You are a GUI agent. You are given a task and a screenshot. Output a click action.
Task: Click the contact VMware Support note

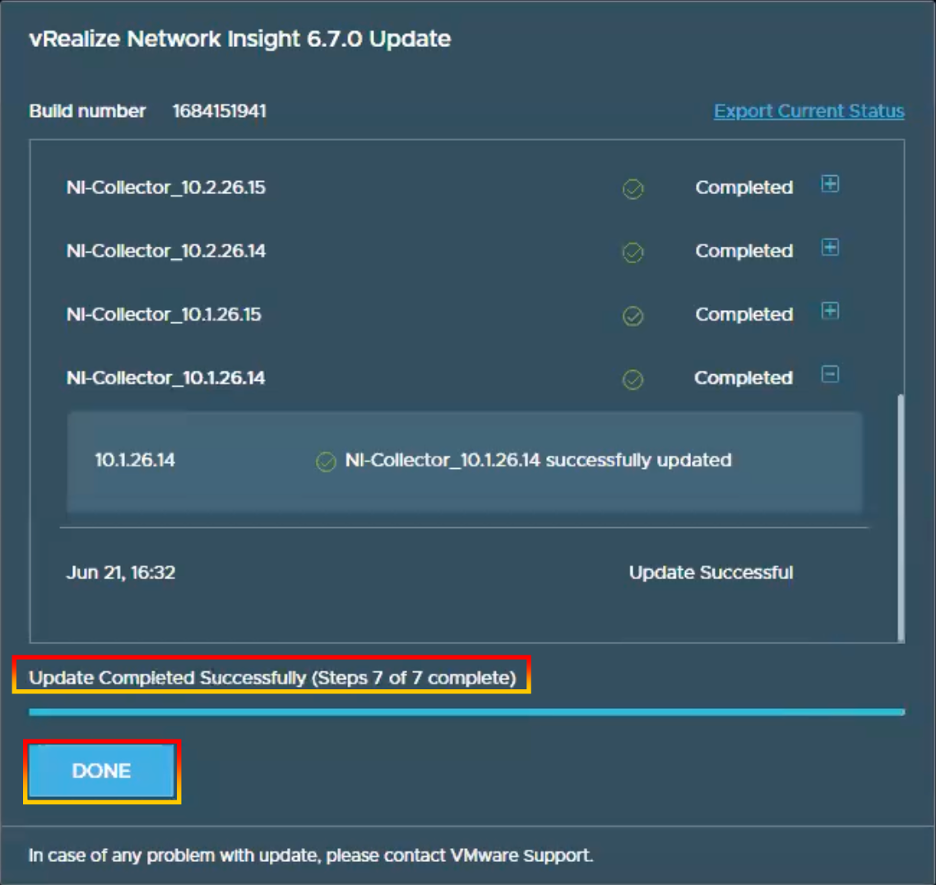pos(310,856)
